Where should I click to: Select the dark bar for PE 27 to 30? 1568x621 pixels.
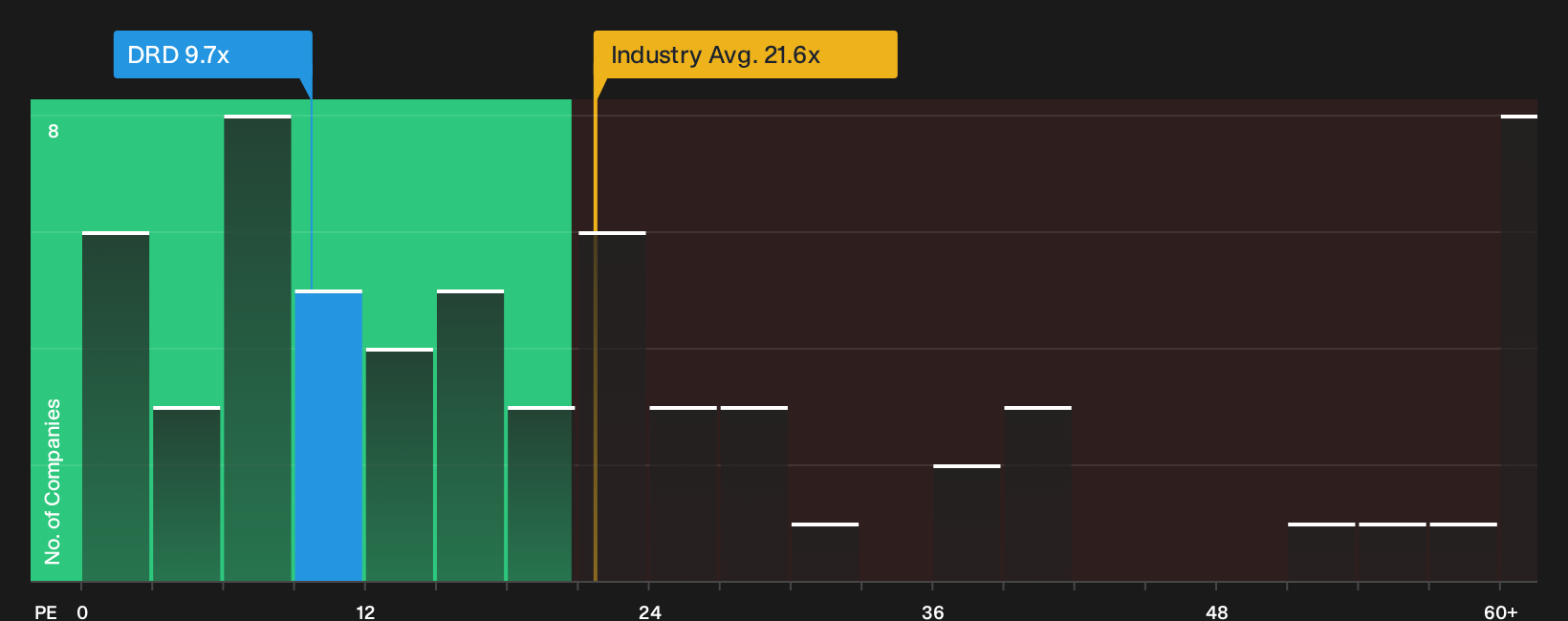coord(754,494)
